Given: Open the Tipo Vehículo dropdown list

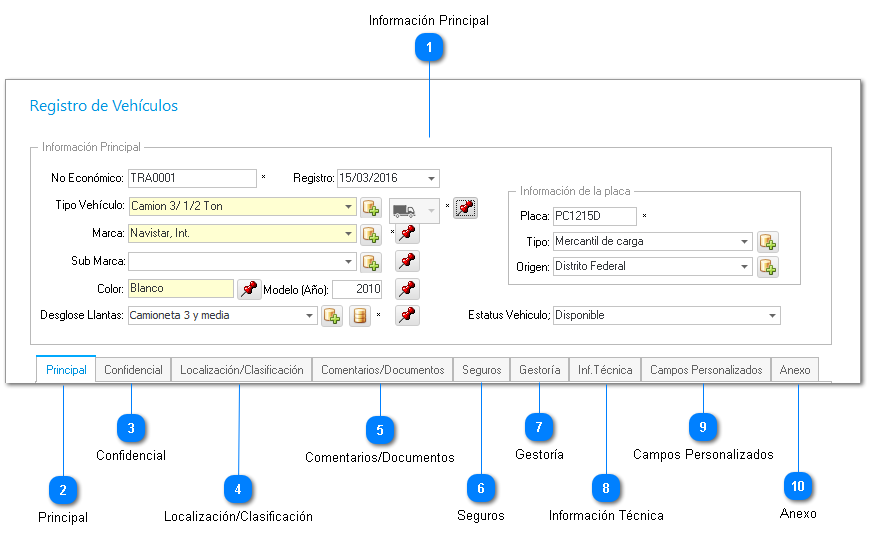Looking at the screenshot, I should (x=349, y=207).
